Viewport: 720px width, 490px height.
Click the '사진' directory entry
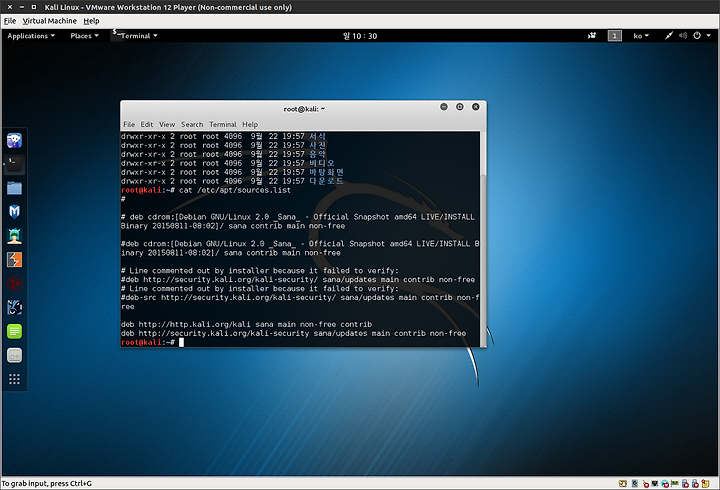(x=317, y=145)
